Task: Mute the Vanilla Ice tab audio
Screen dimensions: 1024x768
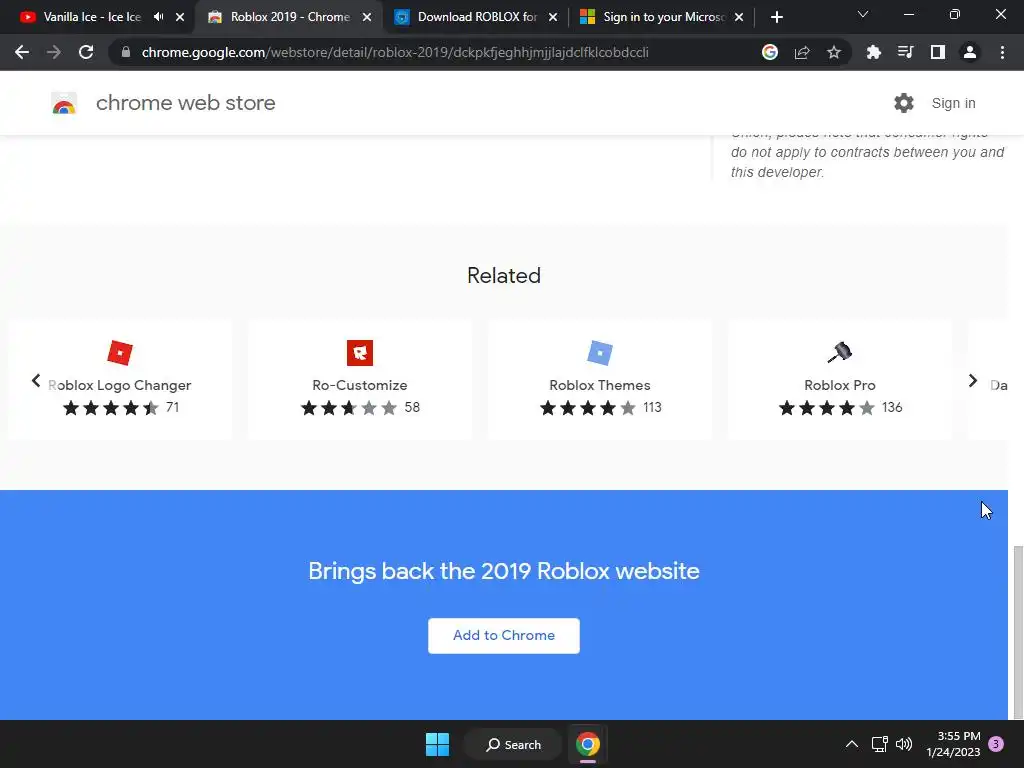Action: tap(159, 17)
